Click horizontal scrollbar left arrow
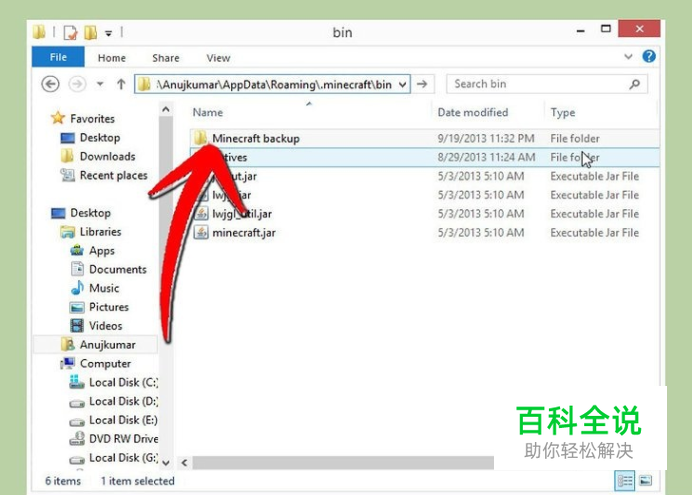The width and height of the screenshot is (692, 495). [184, 463]
